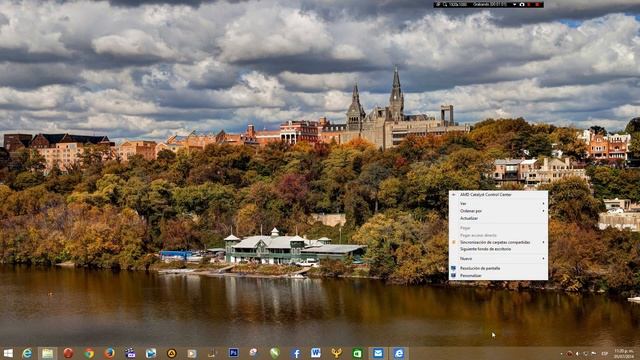Open AMD Catalyst Control Center menu entry
This screenshot has height=360, width=640.
click(x=498, y=195)
